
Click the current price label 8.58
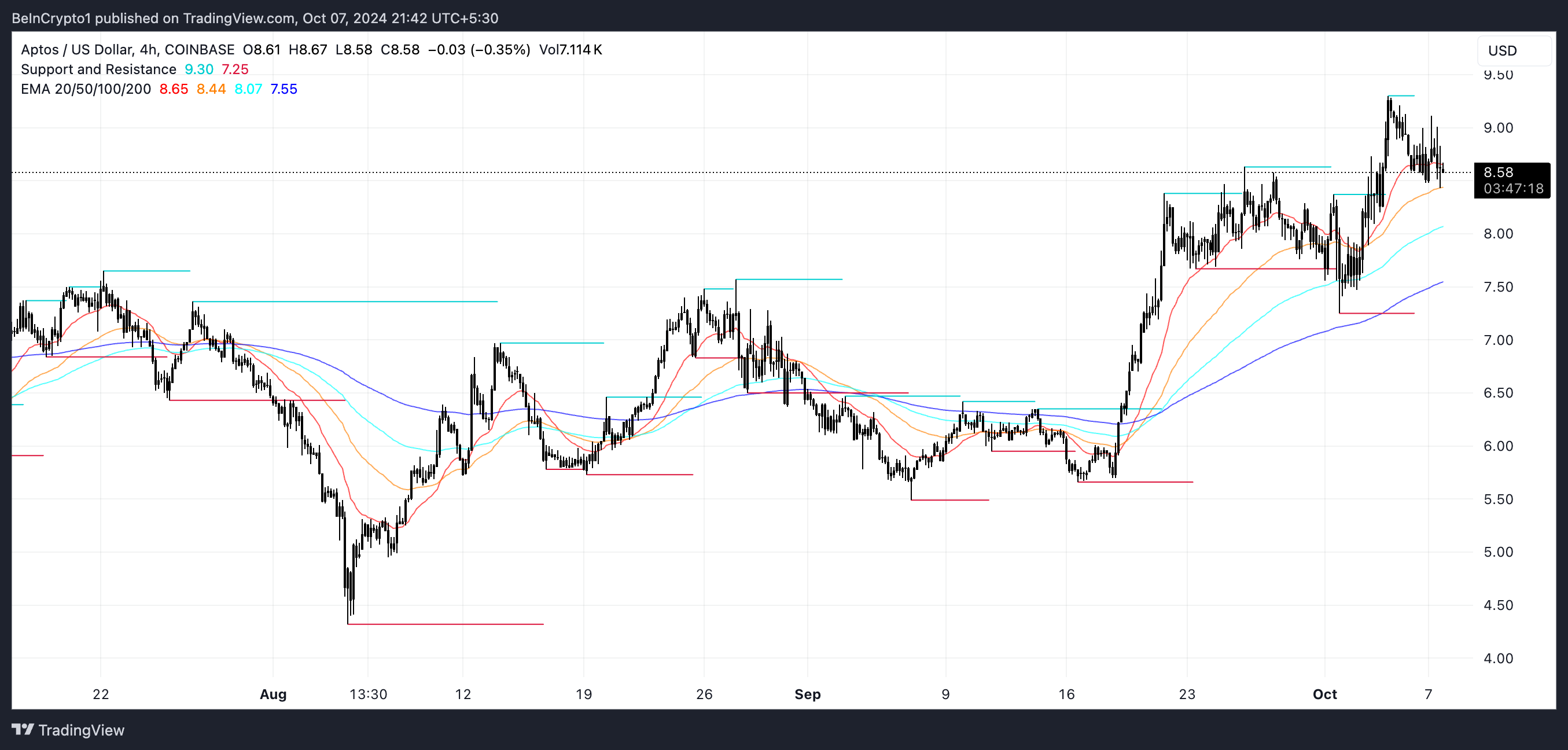point(1499,172)
